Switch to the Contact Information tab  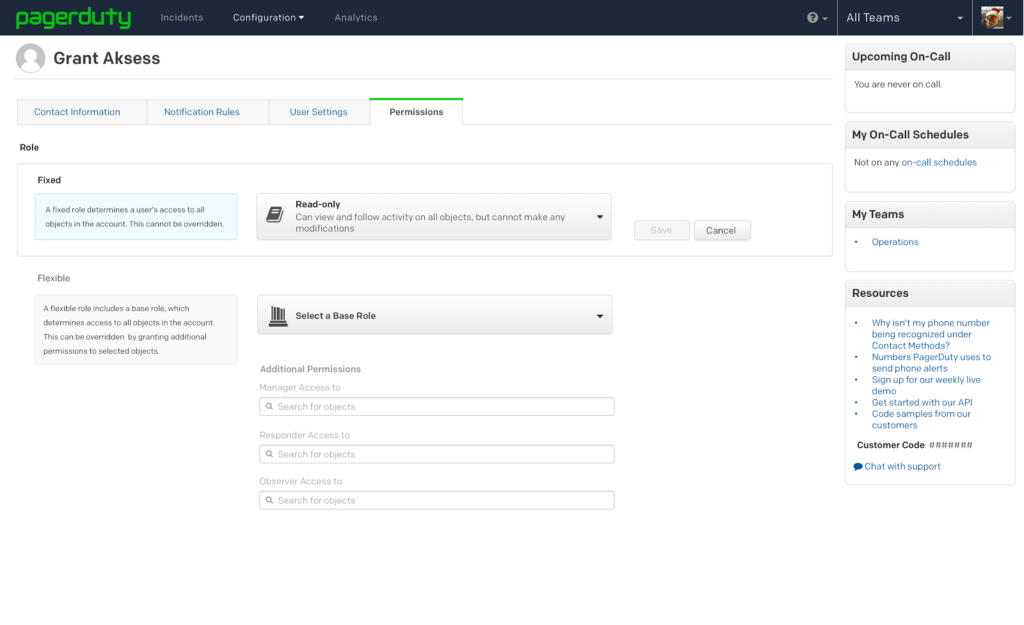[77, 112]
